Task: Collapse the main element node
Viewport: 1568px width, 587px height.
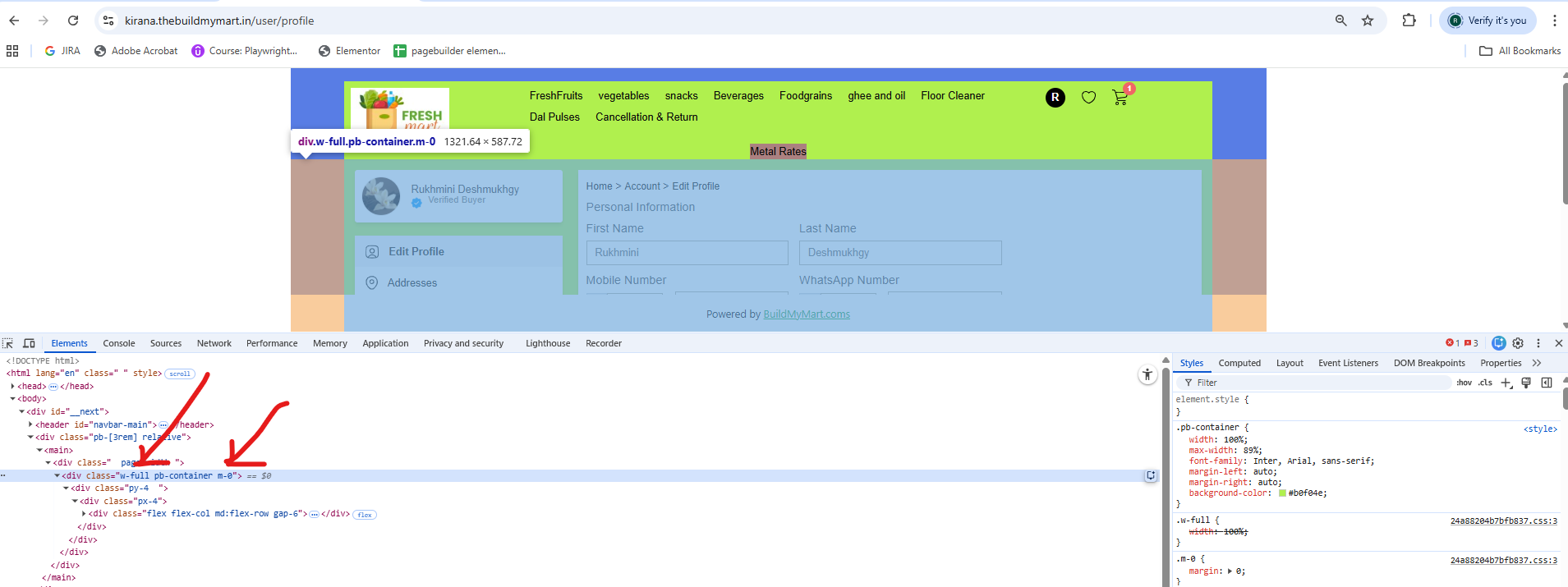Action: coord(39,450)
